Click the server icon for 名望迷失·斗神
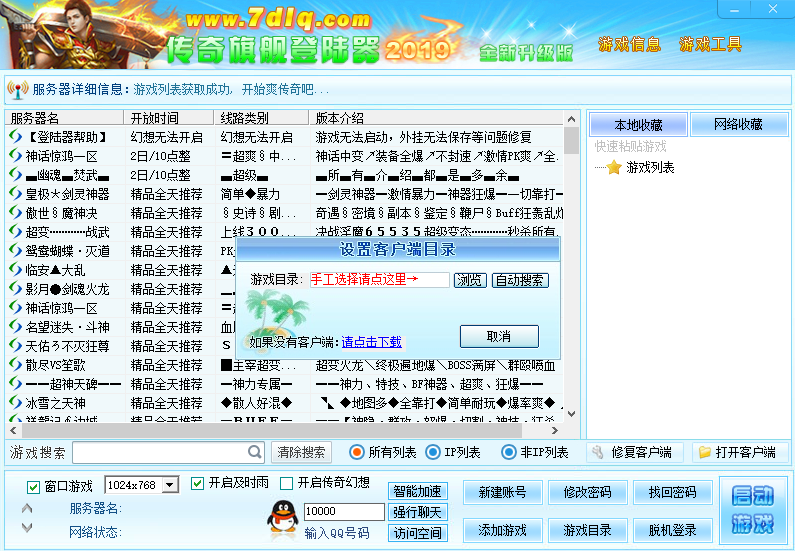 pyautogui.click(x=15, y=327)
